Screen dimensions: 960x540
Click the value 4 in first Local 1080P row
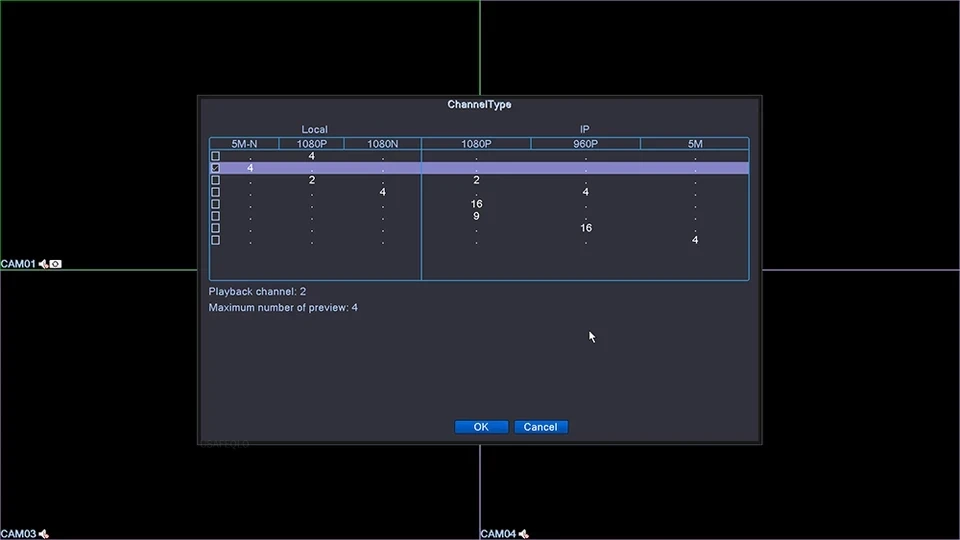(x=312, y=156)
